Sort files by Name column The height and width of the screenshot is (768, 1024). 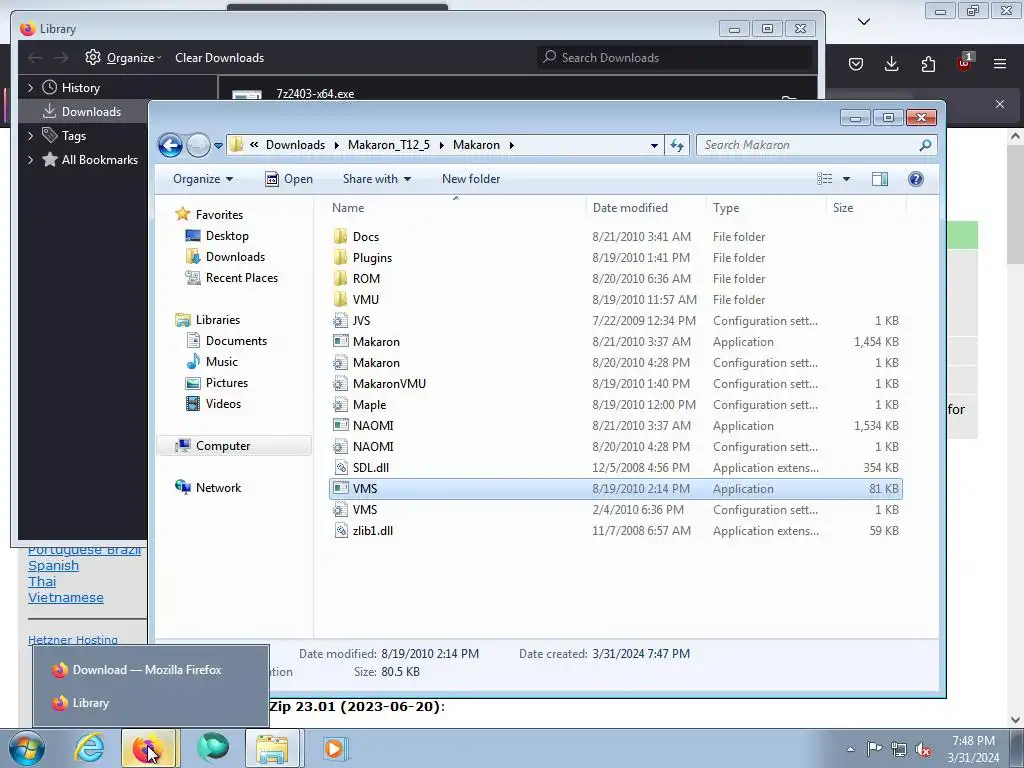(x=348, y=208)
